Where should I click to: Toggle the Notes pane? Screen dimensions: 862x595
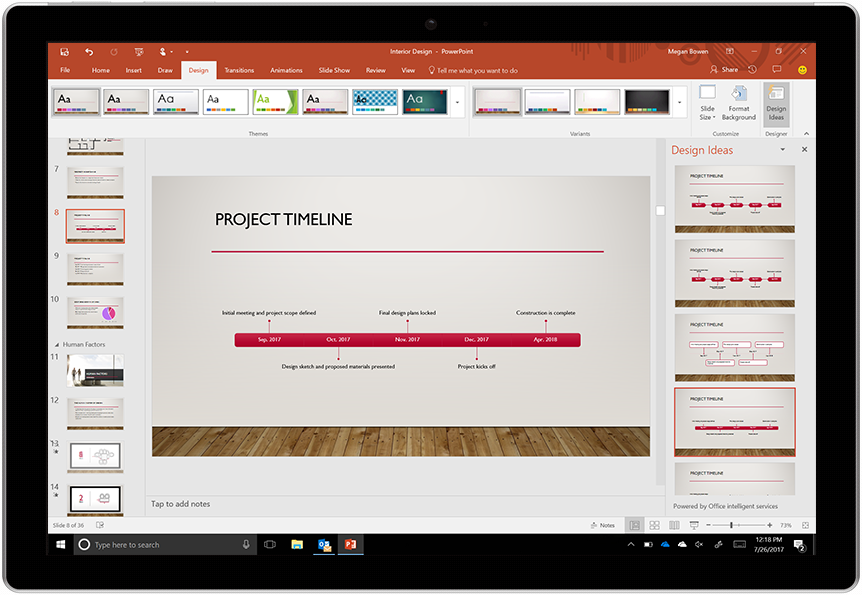click(604, 524)
